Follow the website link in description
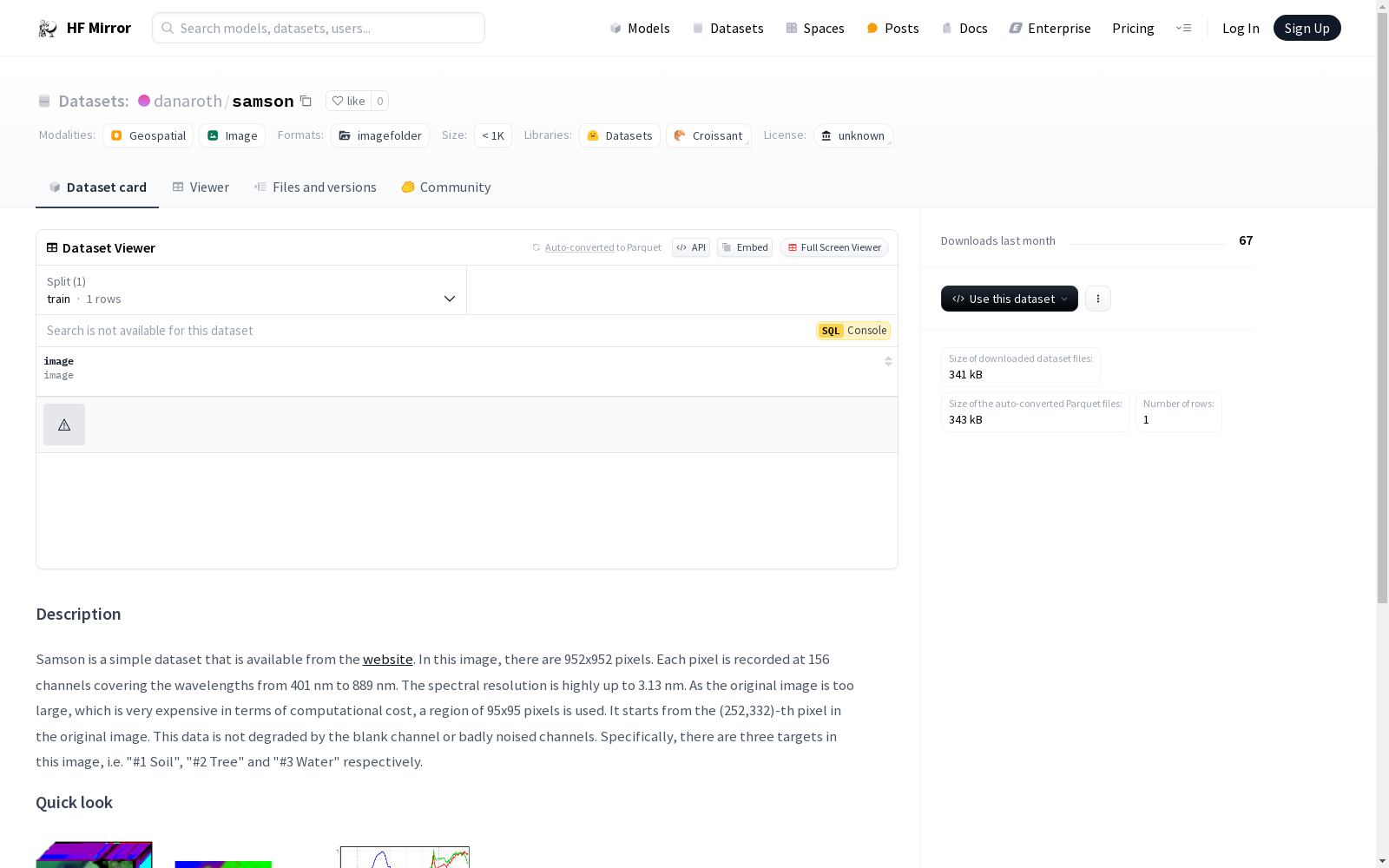 click(x=387, y=660)
